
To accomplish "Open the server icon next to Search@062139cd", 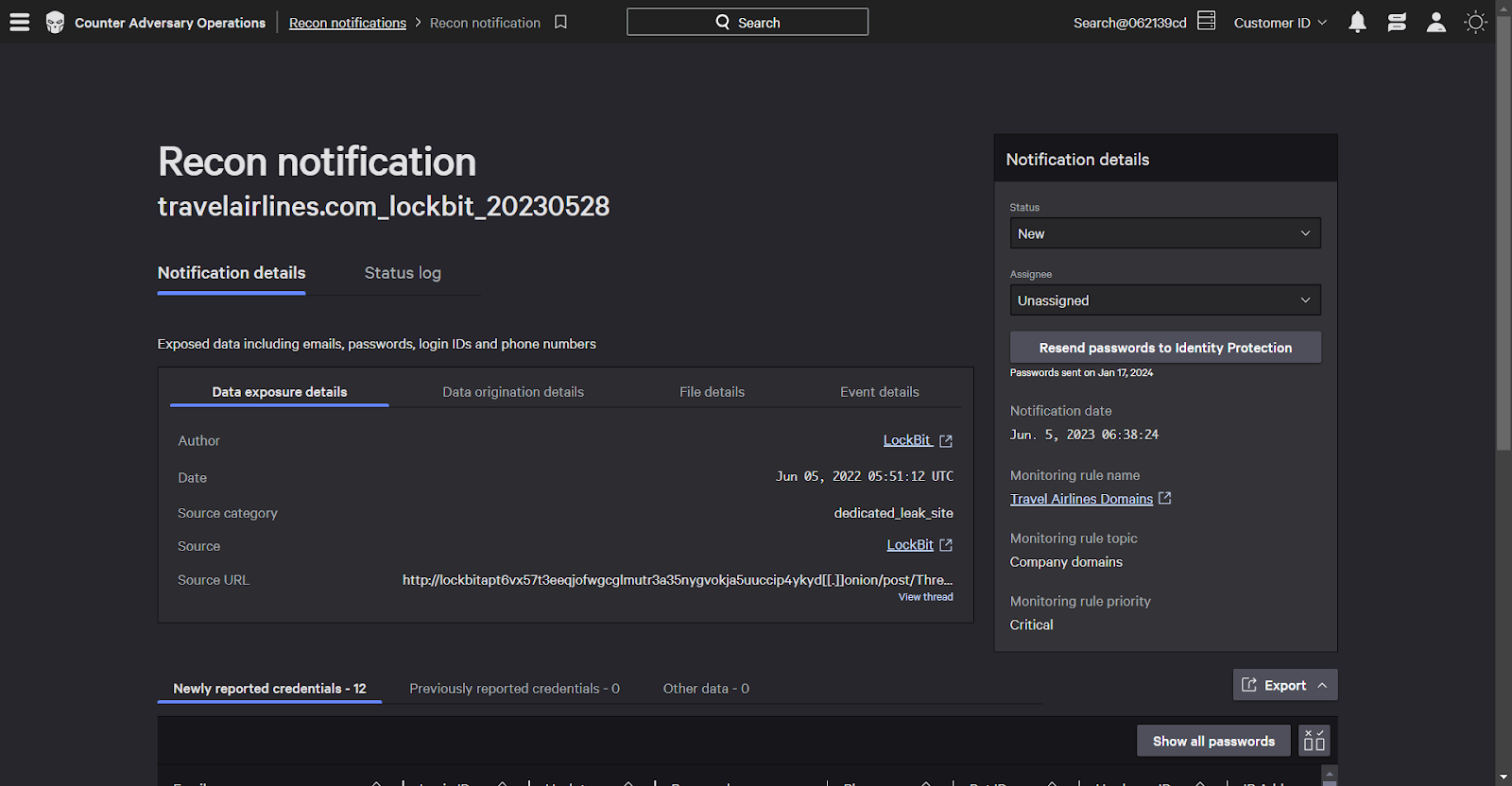I will click(x=1207, y=21).
